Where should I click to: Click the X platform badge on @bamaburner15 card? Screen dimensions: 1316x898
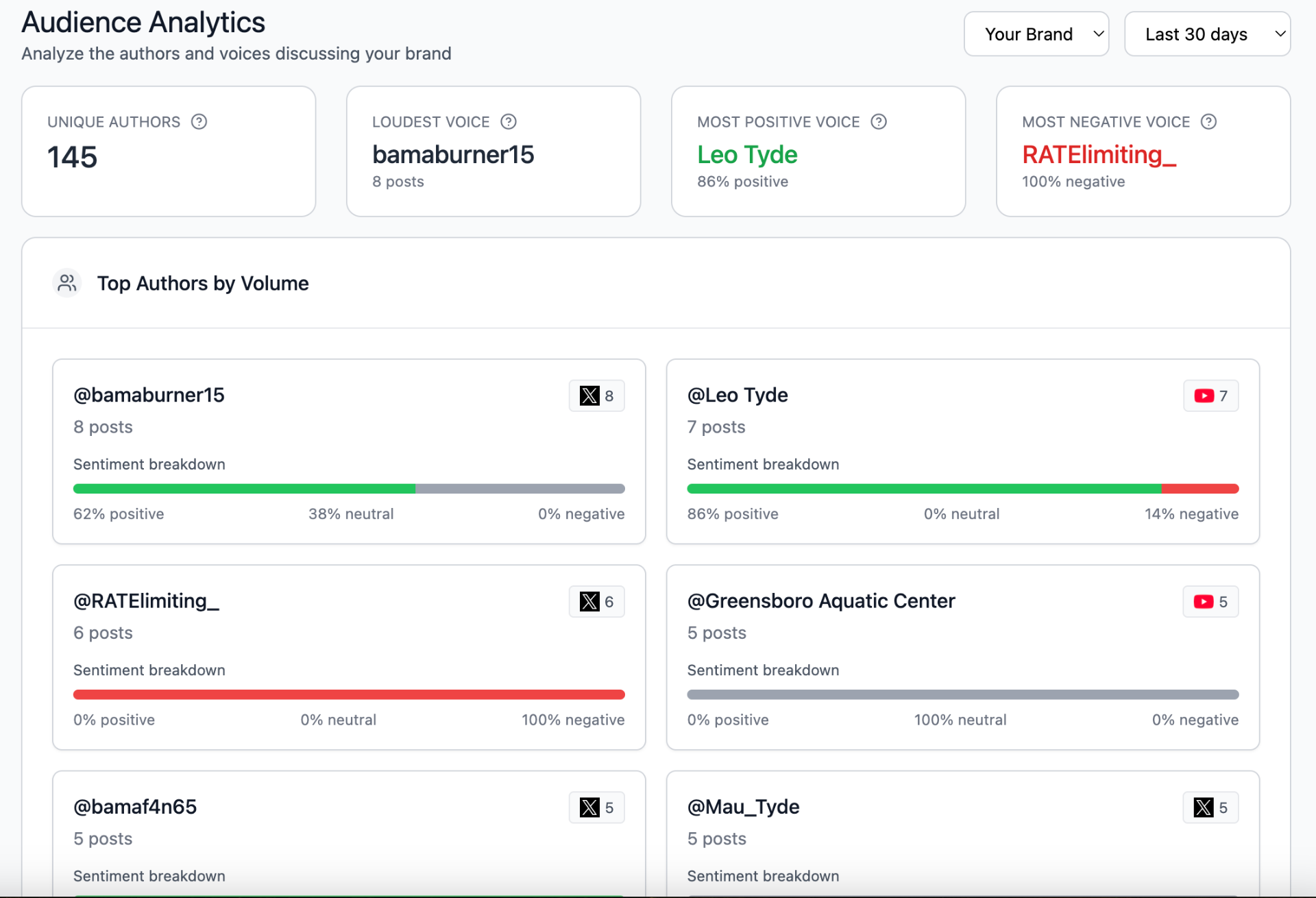[x=596, y=396]
